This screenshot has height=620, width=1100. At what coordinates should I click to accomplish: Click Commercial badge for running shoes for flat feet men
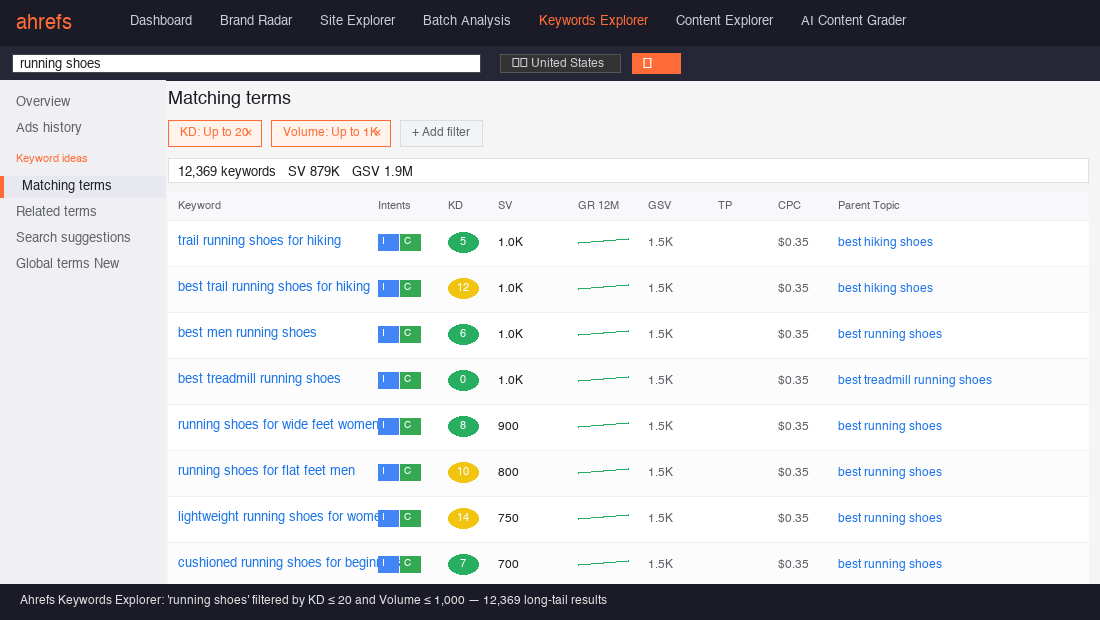pyautogui.click(x=410, y=472)
